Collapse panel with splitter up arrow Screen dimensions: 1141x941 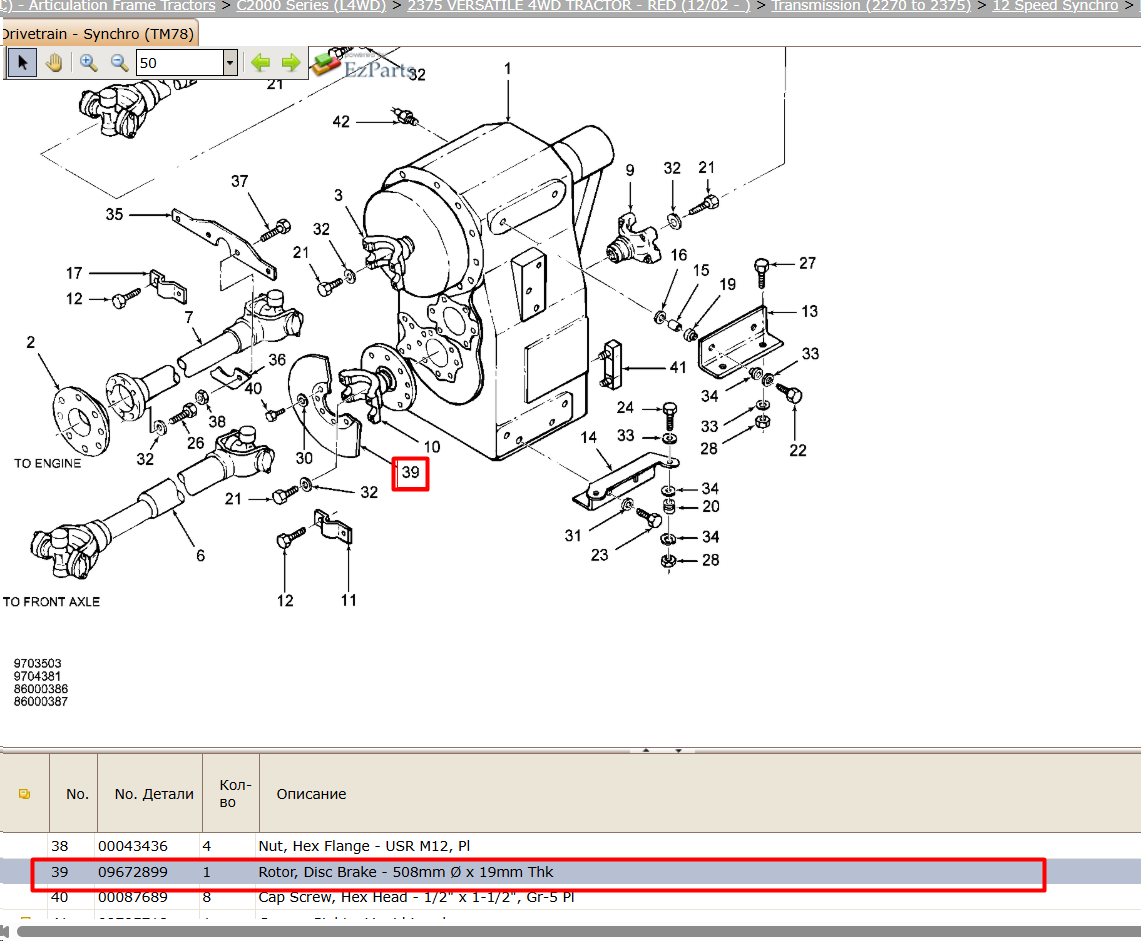point(645,750)
